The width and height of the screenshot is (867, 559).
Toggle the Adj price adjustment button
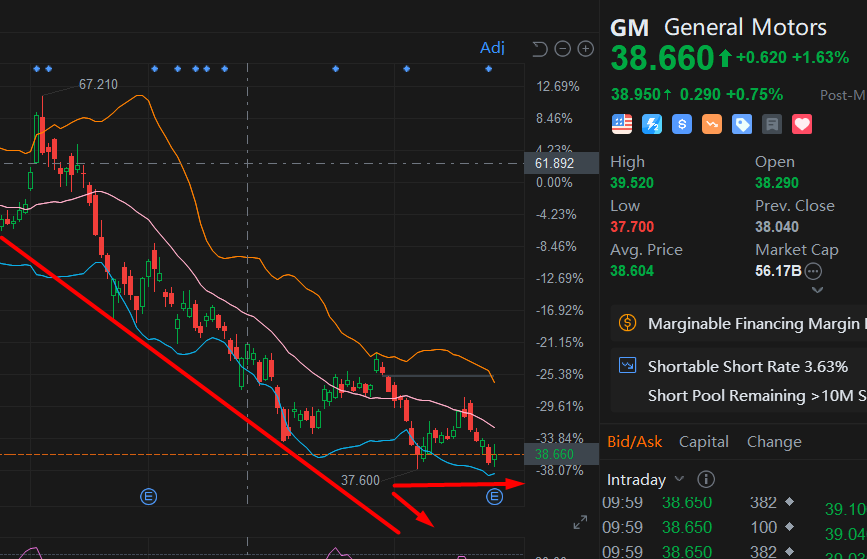click(x=492, y=48)
